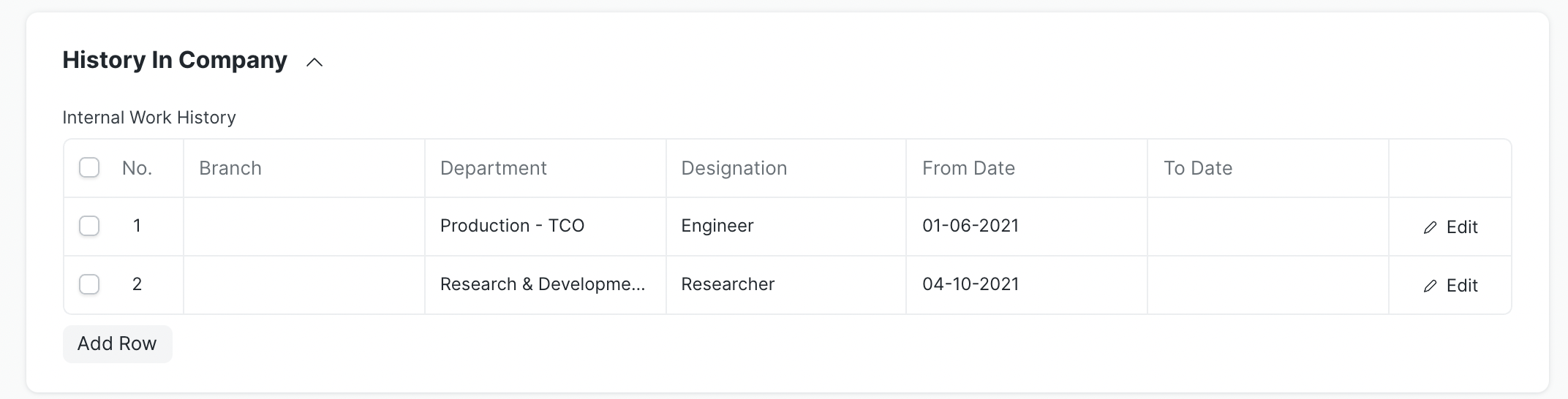1568x399 pixels.
Task: Collapse the History In Company section chevron
Action: coord(314,63)
